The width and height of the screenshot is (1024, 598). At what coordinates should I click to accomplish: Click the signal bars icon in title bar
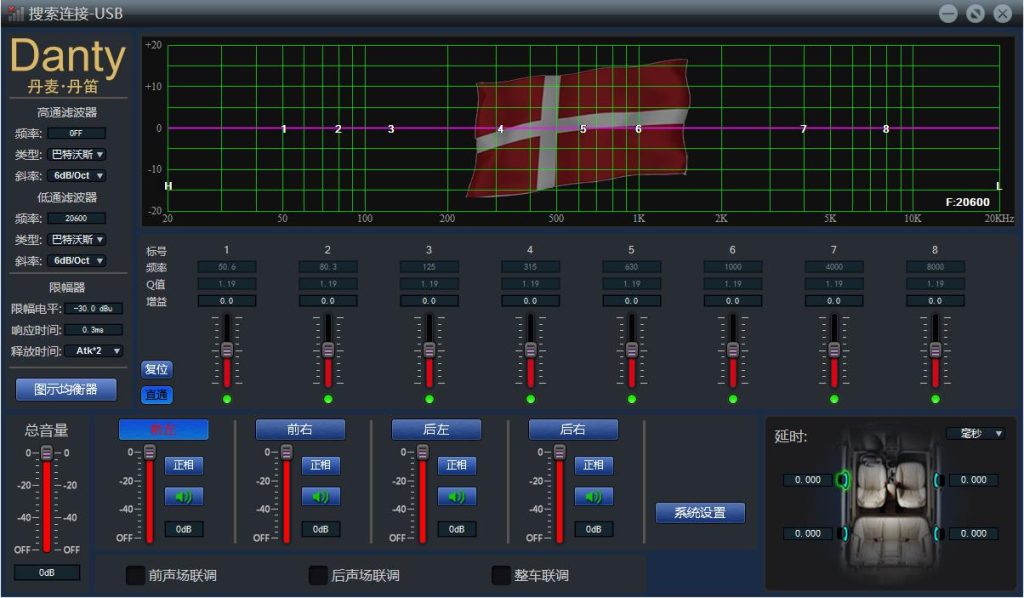(x=16, y=12)
